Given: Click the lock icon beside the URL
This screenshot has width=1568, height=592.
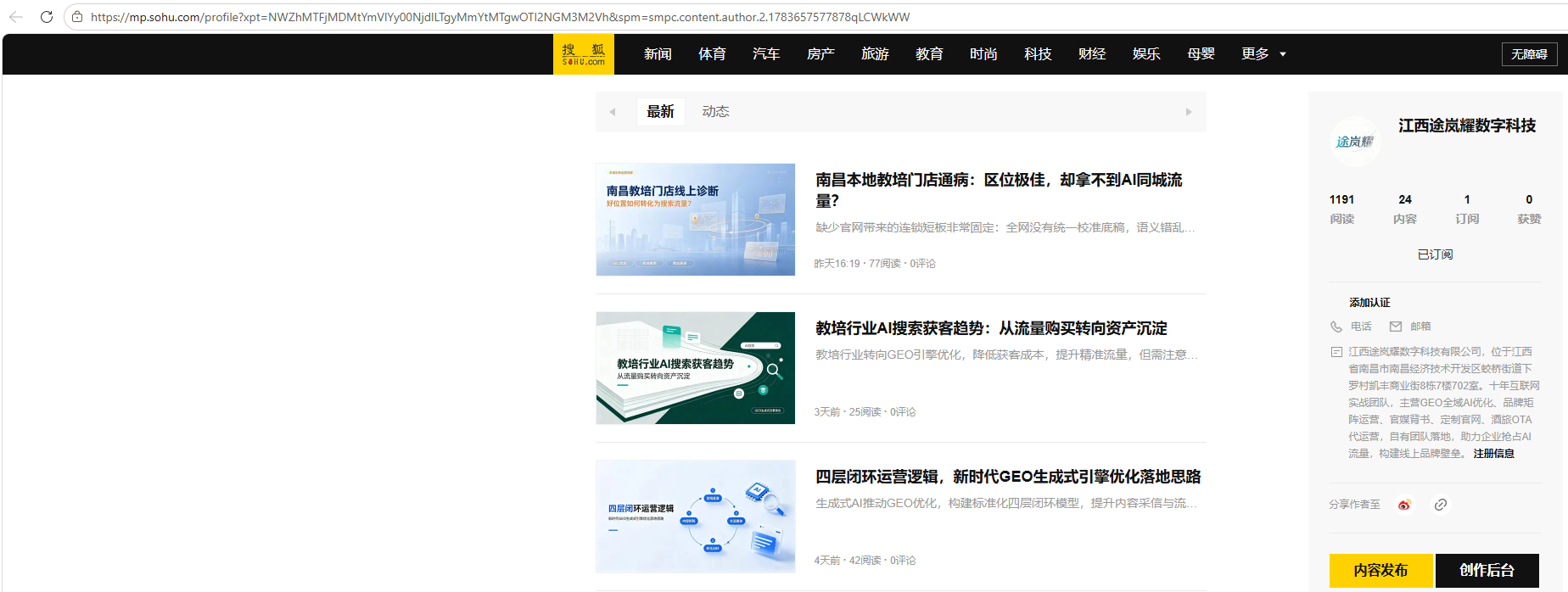Looking at the screenshot, I should tap(77, 17).
